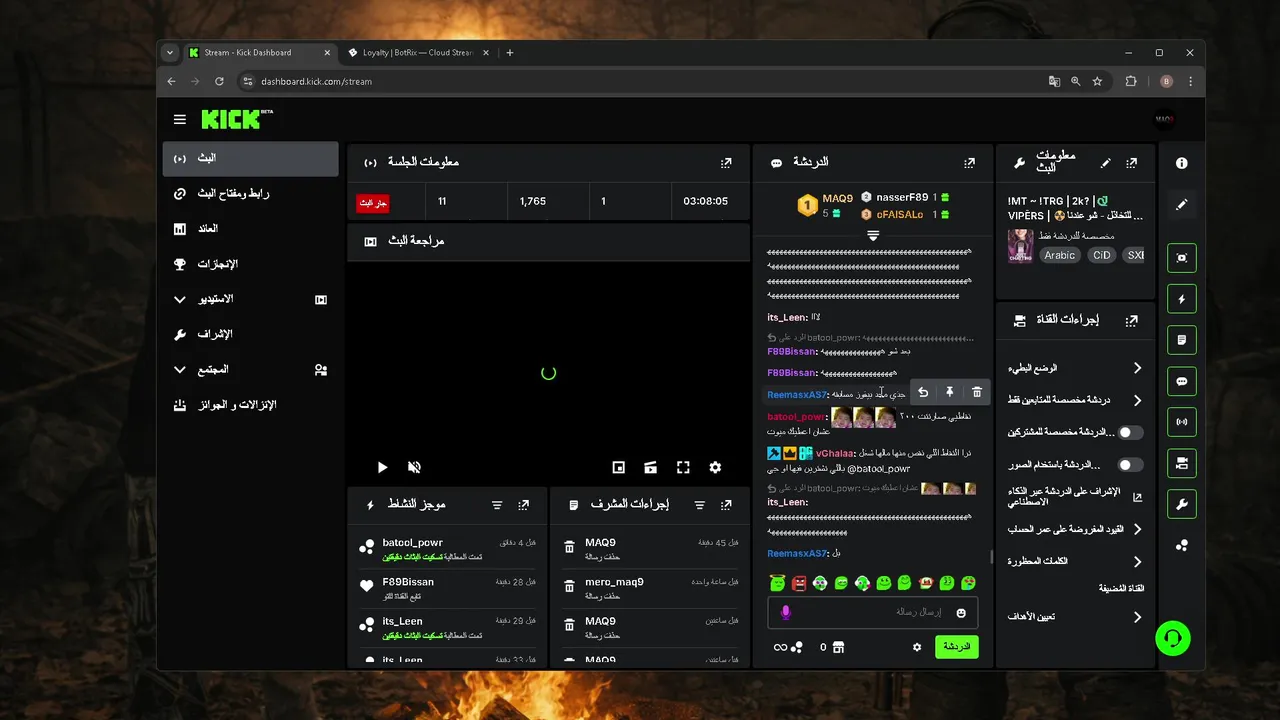
Task: Click the browser address bar
Action: pos(640,81)
